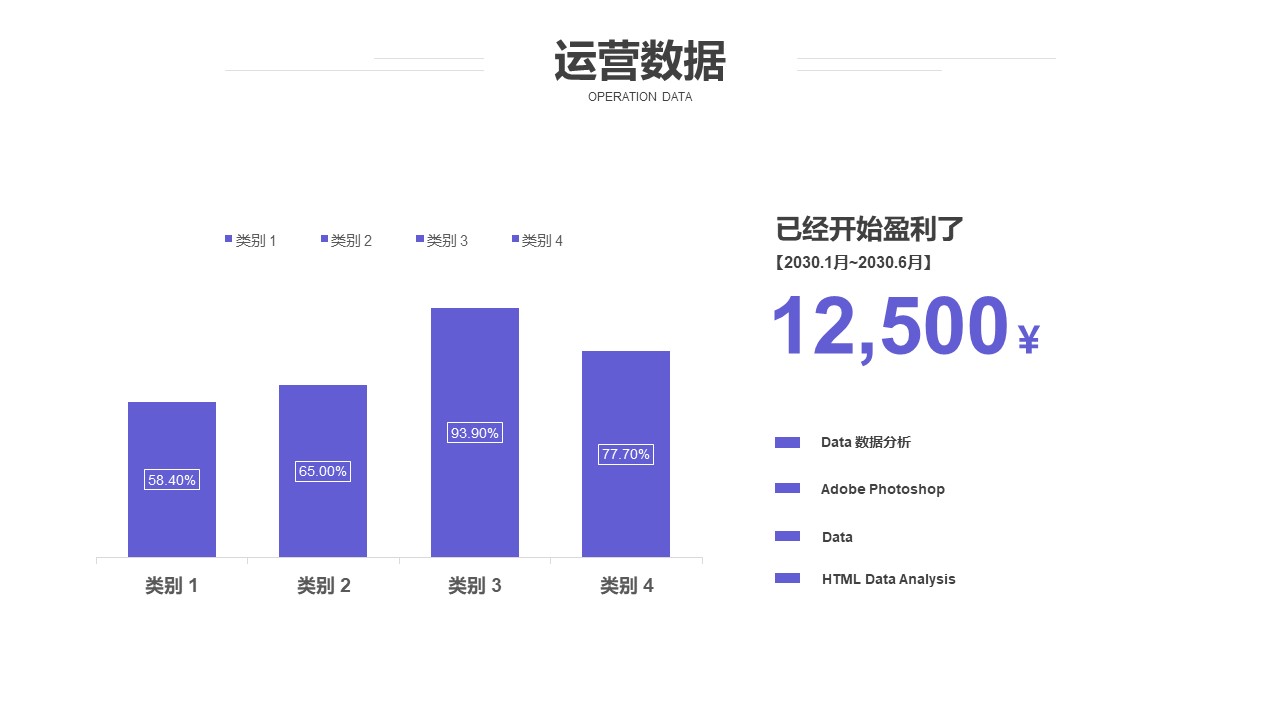Click the 类别 1 axis label

[172, 586]
